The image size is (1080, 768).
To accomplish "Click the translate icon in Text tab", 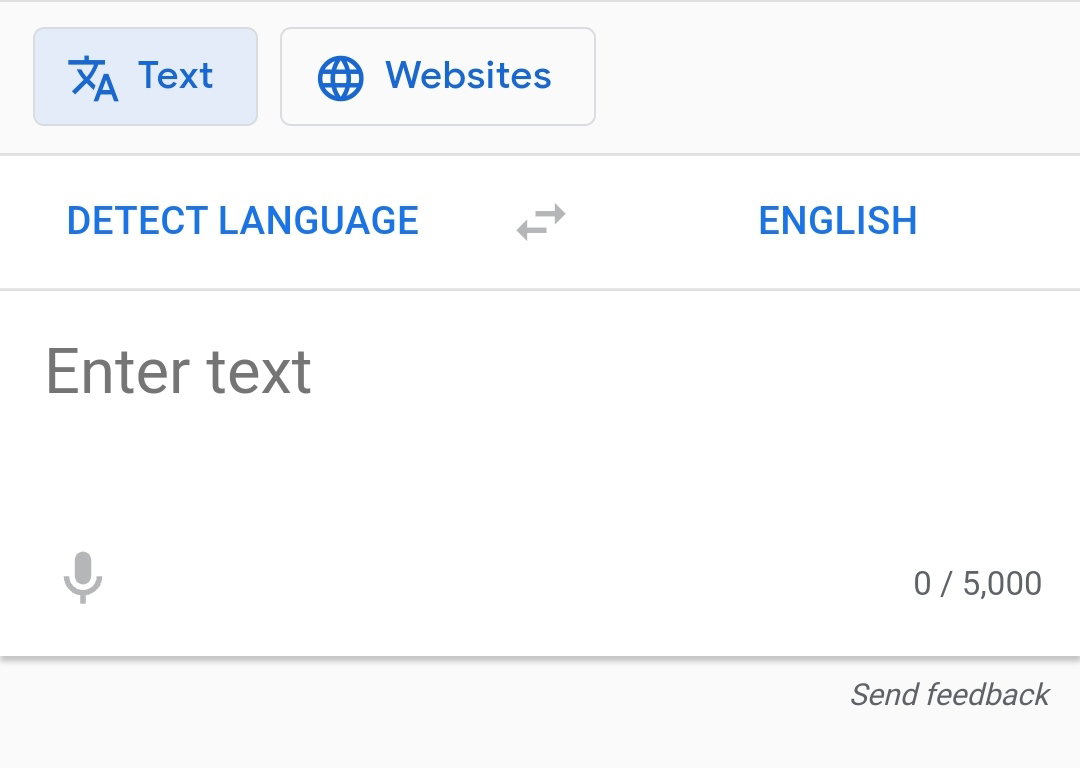I will click(x=93, y=78).
